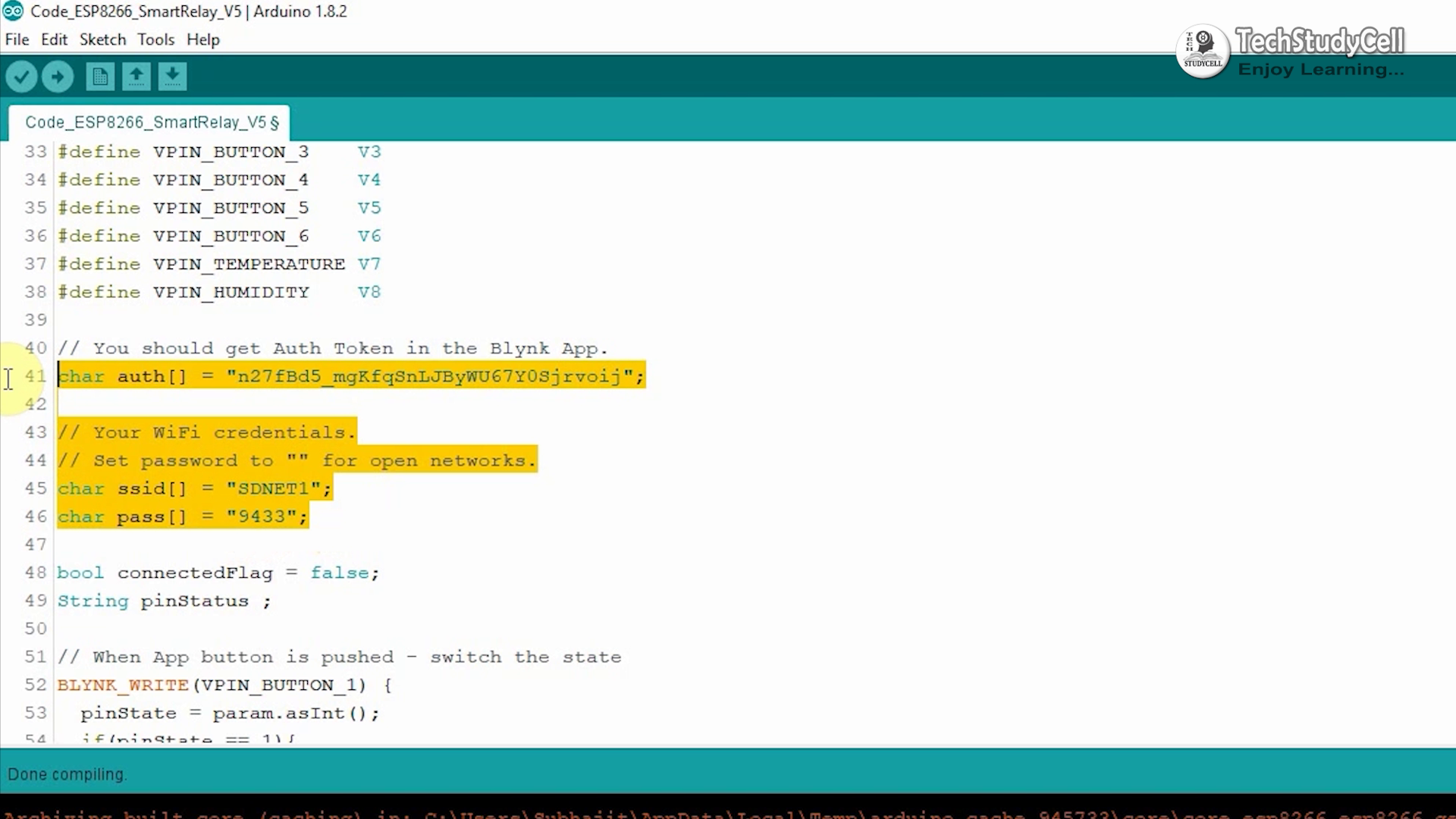The height and width of the screenshot is (819, 1456).
Task: Open the File menu
Action: (17, 39)
